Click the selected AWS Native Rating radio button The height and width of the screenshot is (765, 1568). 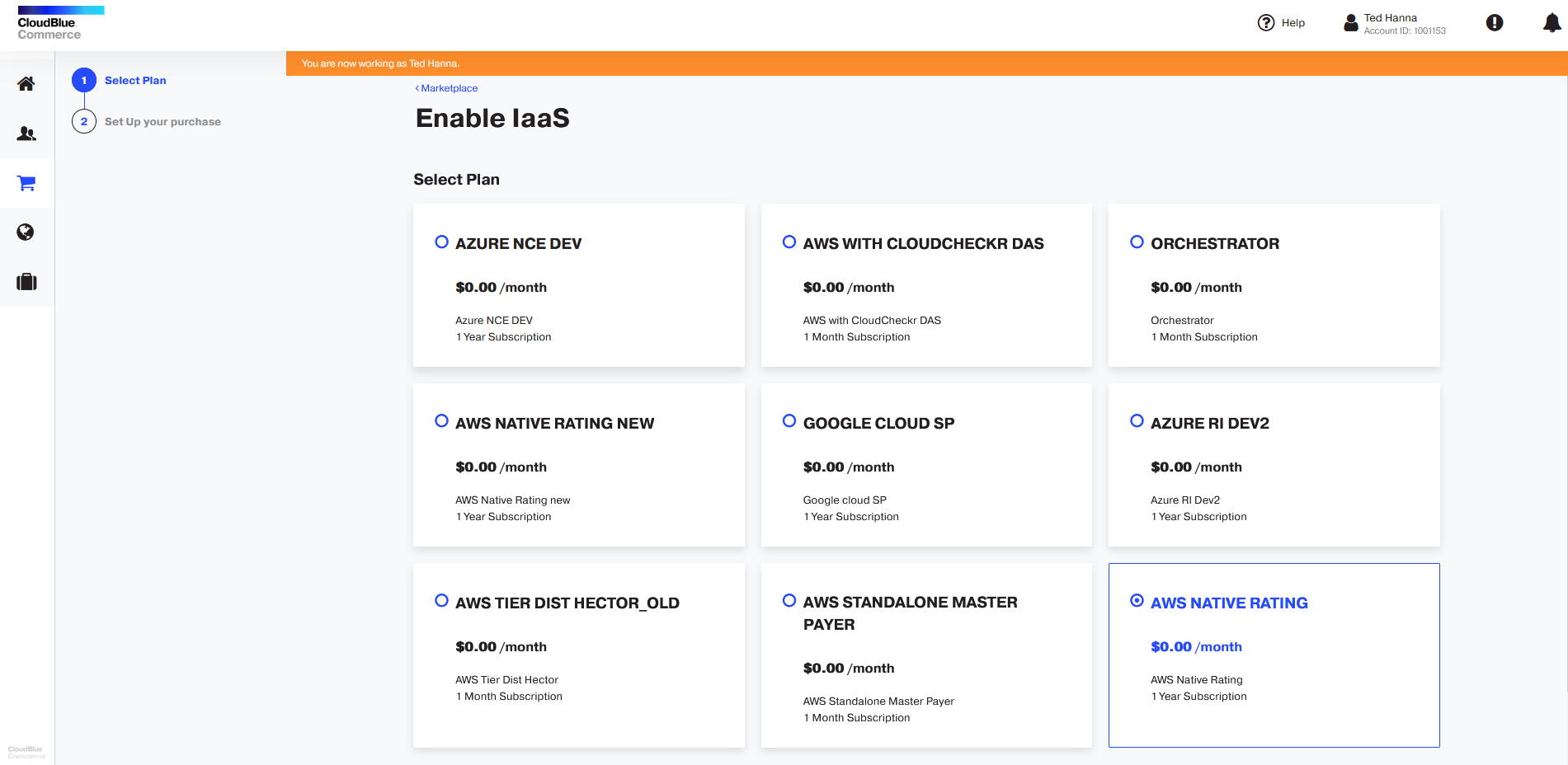[1137, 600]
